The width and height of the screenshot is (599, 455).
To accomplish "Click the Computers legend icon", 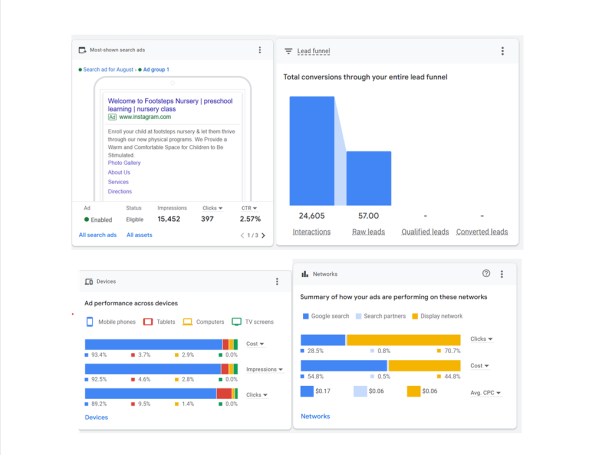I will point(188,322).
